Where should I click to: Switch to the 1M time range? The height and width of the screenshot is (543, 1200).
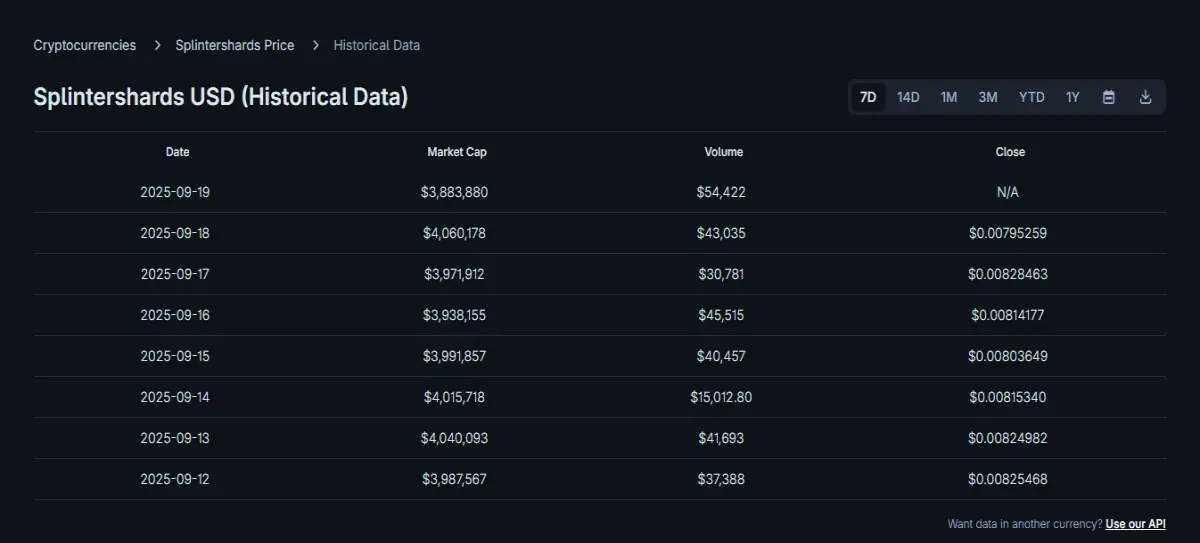949,97
